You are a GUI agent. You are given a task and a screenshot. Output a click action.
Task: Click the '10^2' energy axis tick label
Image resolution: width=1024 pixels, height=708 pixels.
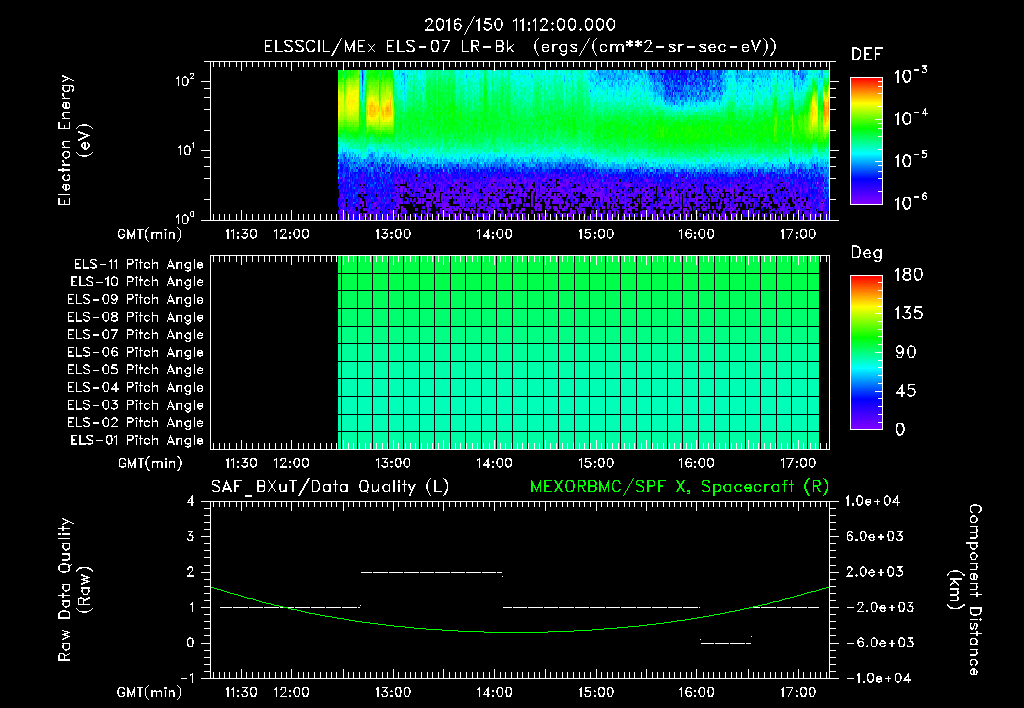pyautogui.click(x=186, y=81)
